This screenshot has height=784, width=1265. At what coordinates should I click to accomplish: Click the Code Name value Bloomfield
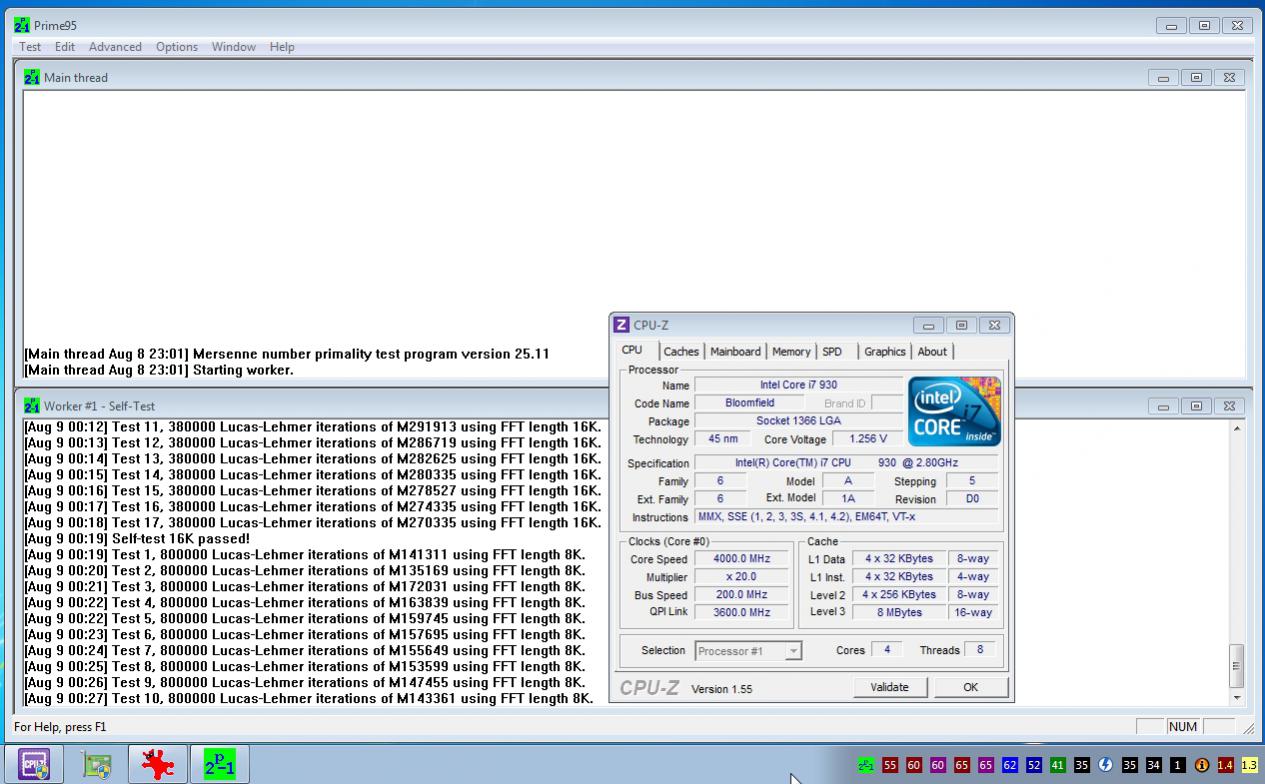click(750, 403)
